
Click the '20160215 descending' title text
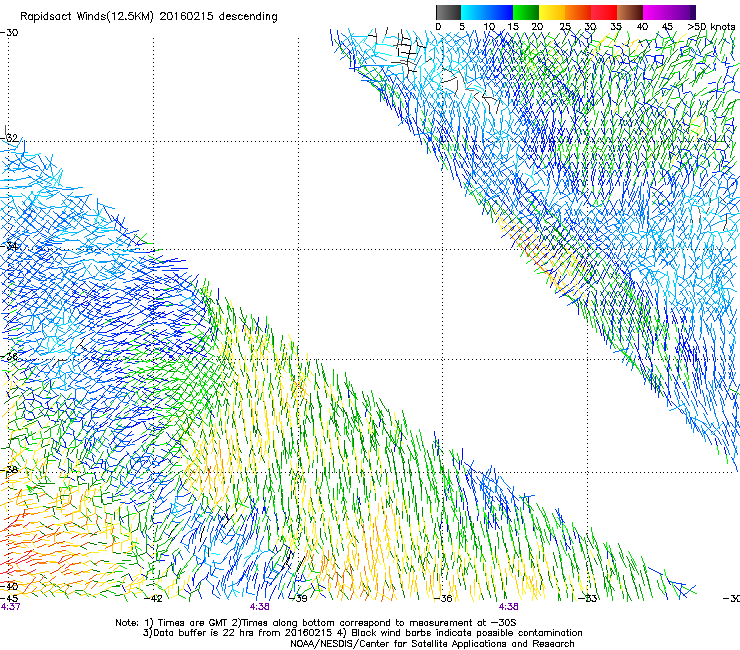tap(219, 17)
